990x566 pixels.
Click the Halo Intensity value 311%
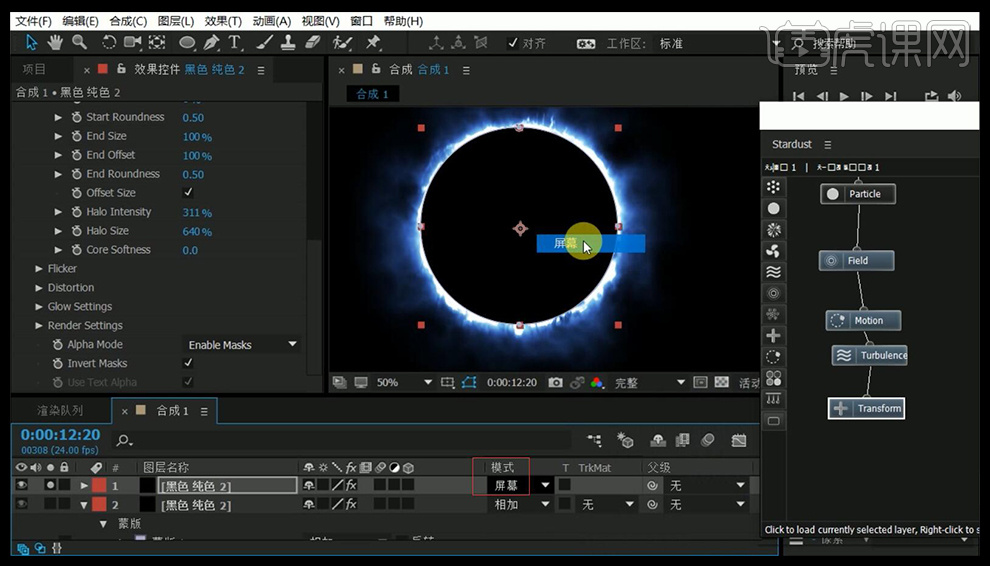(x=197, y=212)
